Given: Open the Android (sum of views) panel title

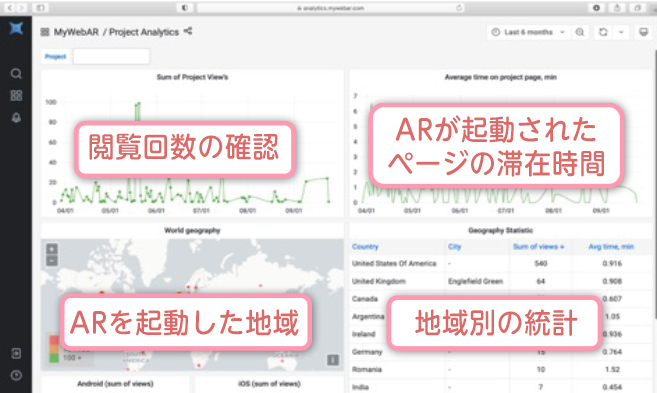Looking at the screenshot, I should 115,384.
